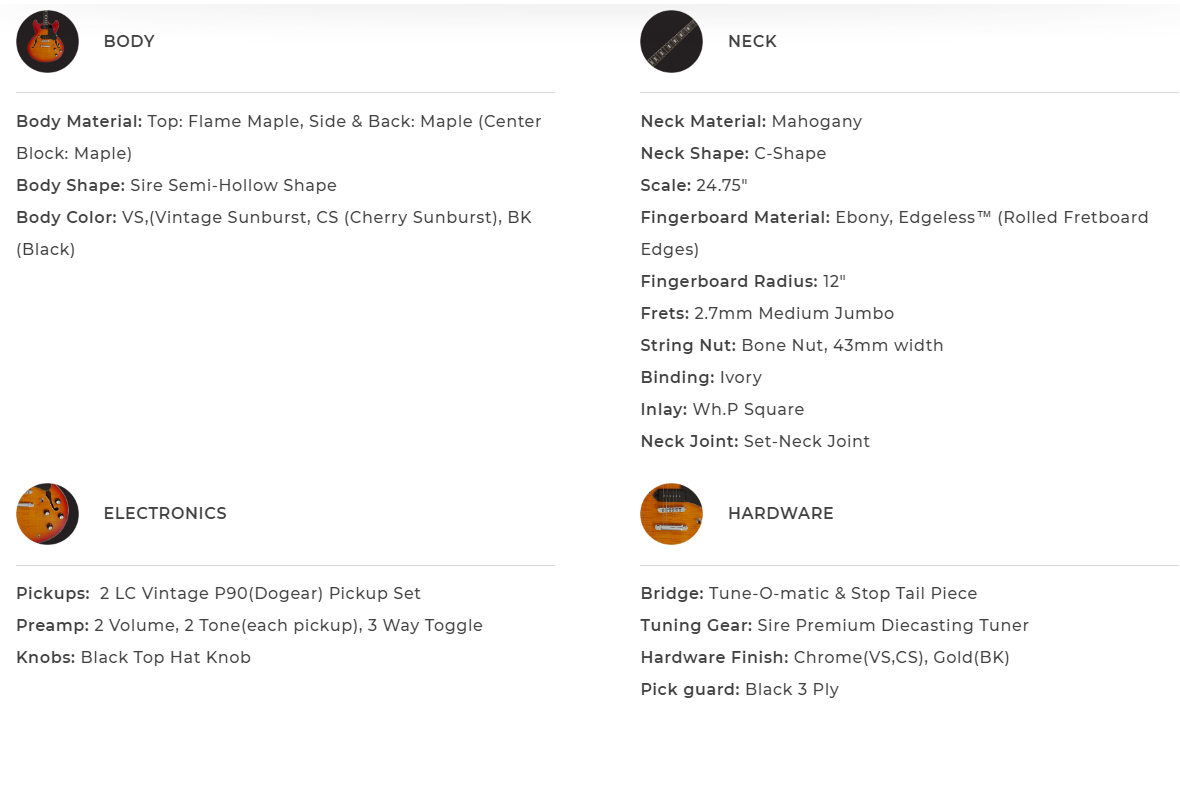Click the Hardware Finish label
This screenshot has width=1180, height=788.
[714, 658]
